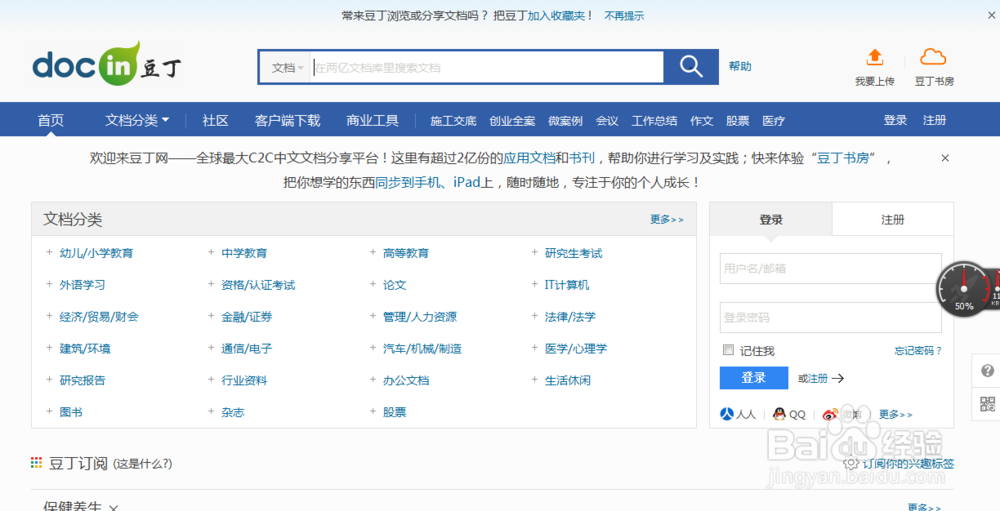
Task: Expand 高等教育 category plus
Action: (x=373, y=253)
